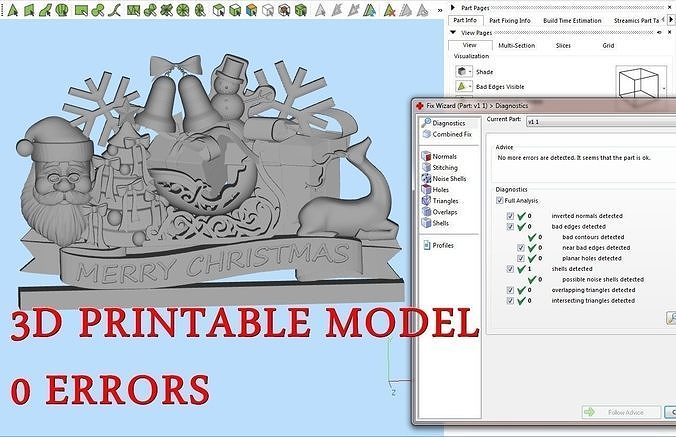Open the Noise Shells step
Screen dimensions: 676x437
[x=444, y=178]
